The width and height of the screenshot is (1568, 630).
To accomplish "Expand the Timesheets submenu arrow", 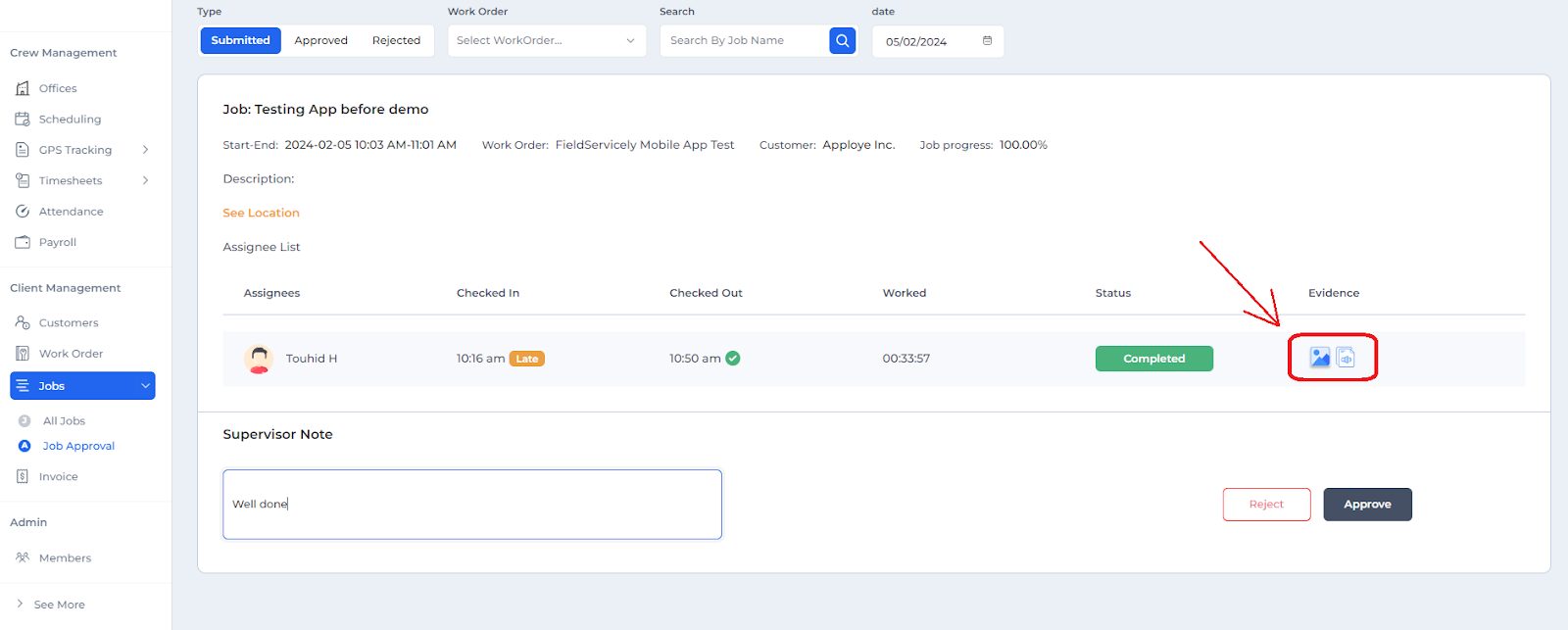I will pyautogui.click(x=145, y=180).
